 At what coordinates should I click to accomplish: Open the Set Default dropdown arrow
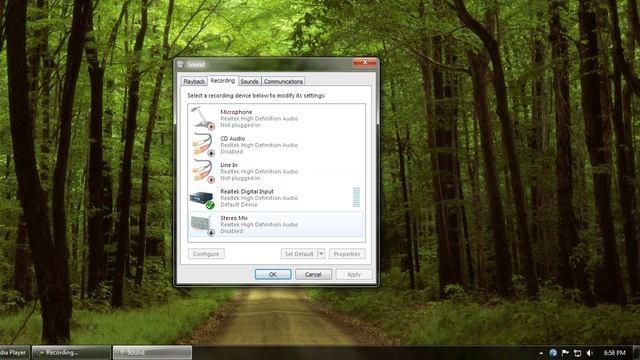321,254
